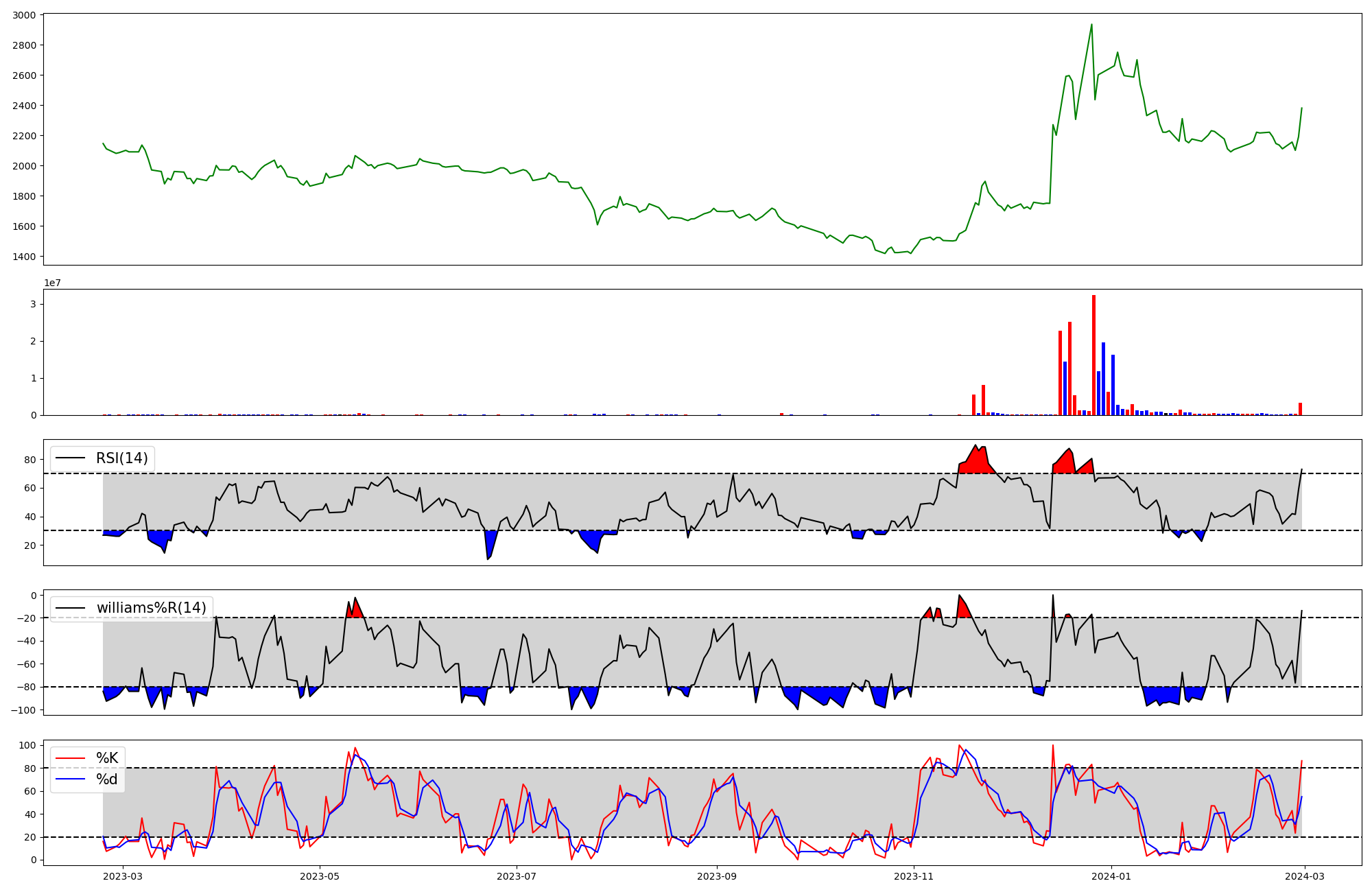Click the tallest blue volume bar
The height and width of the screenshot is (892, 1372).
point(1103,379)
